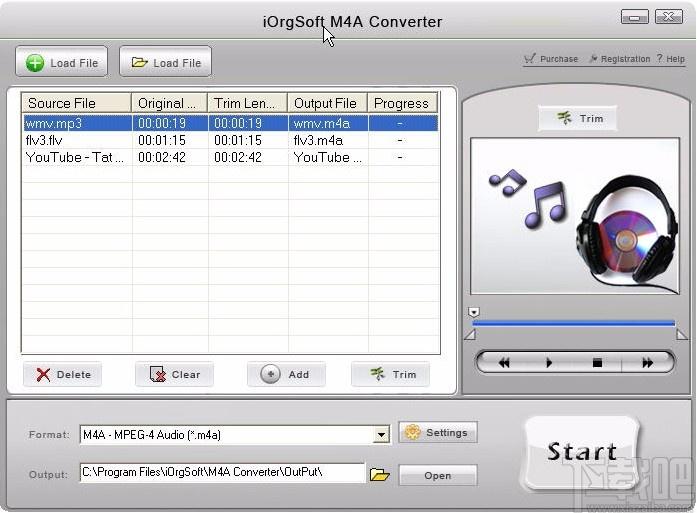The image size is (697, 513).
Task: Click the playhead position handle above the slider
Action: 473,312
